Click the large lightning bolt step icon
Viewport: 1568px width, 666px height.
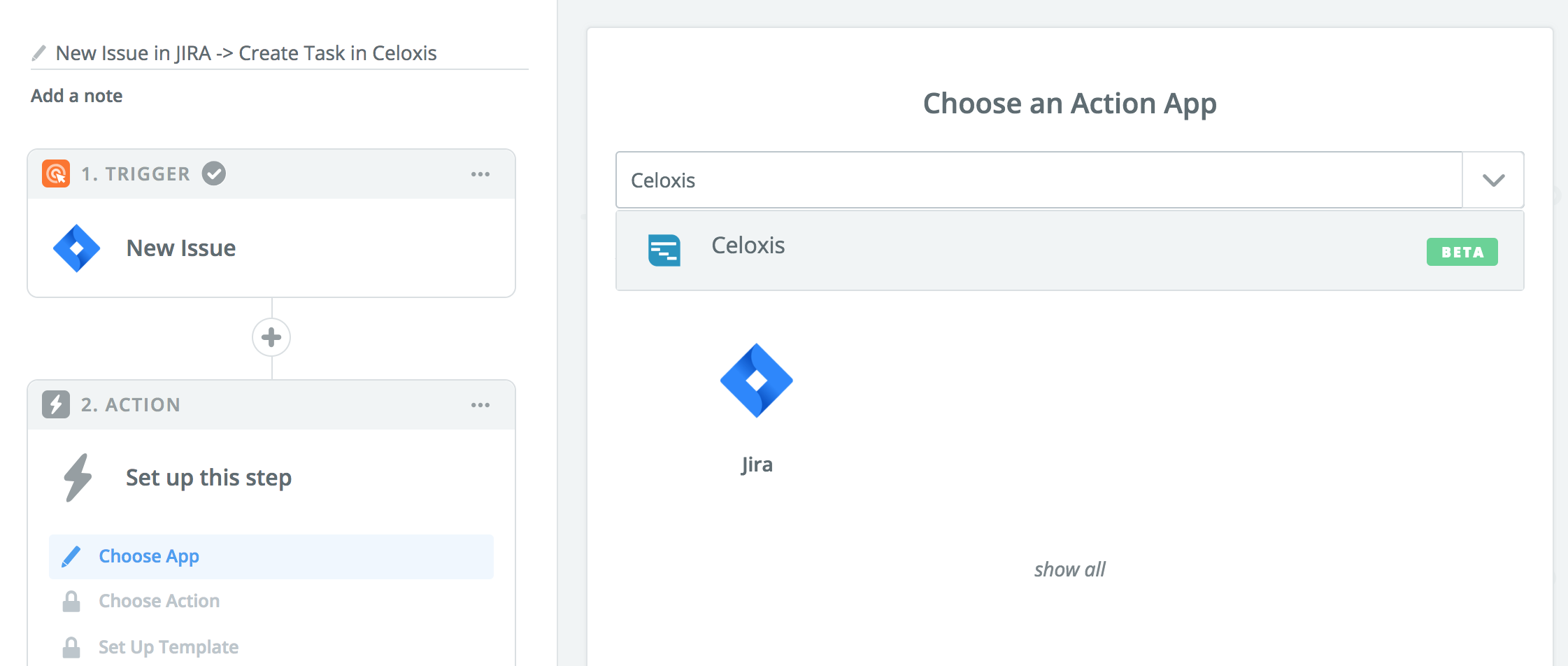[78, 478]
